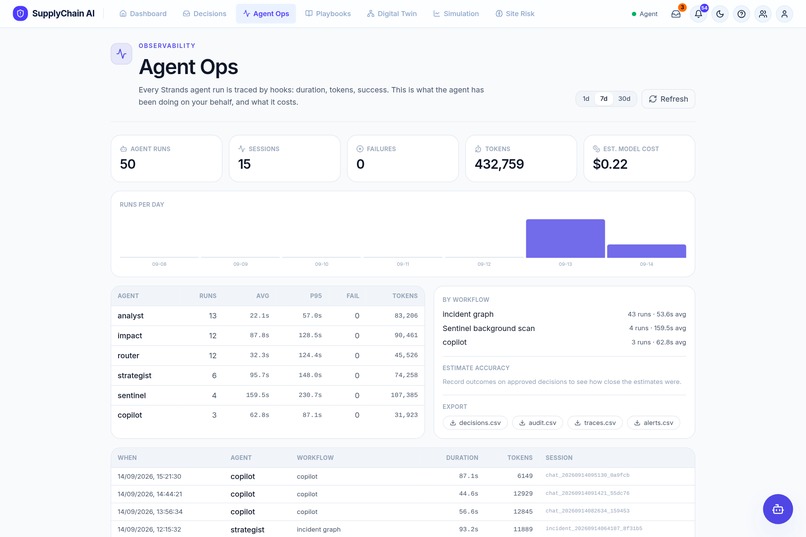Open the inbox icon with orange badge
806x537 pixels.
point(676,14)
